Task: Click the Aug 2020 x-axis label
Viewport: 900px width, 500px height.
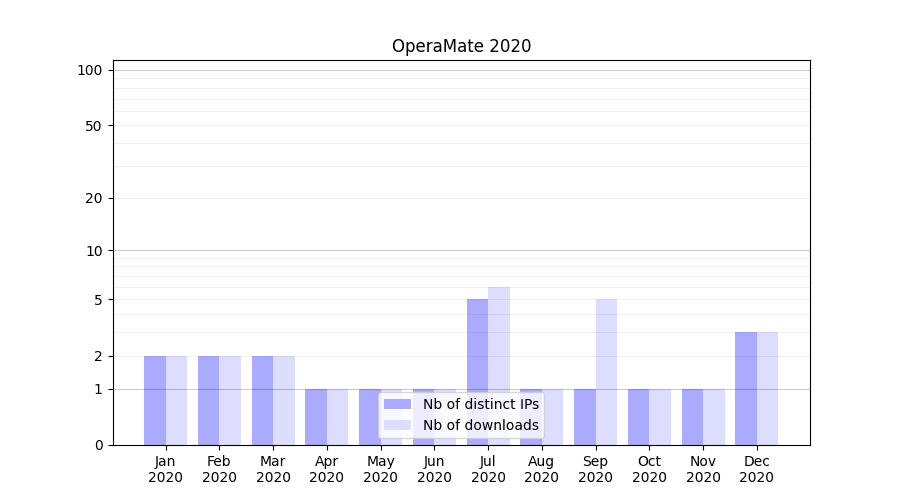Action: 542,469
